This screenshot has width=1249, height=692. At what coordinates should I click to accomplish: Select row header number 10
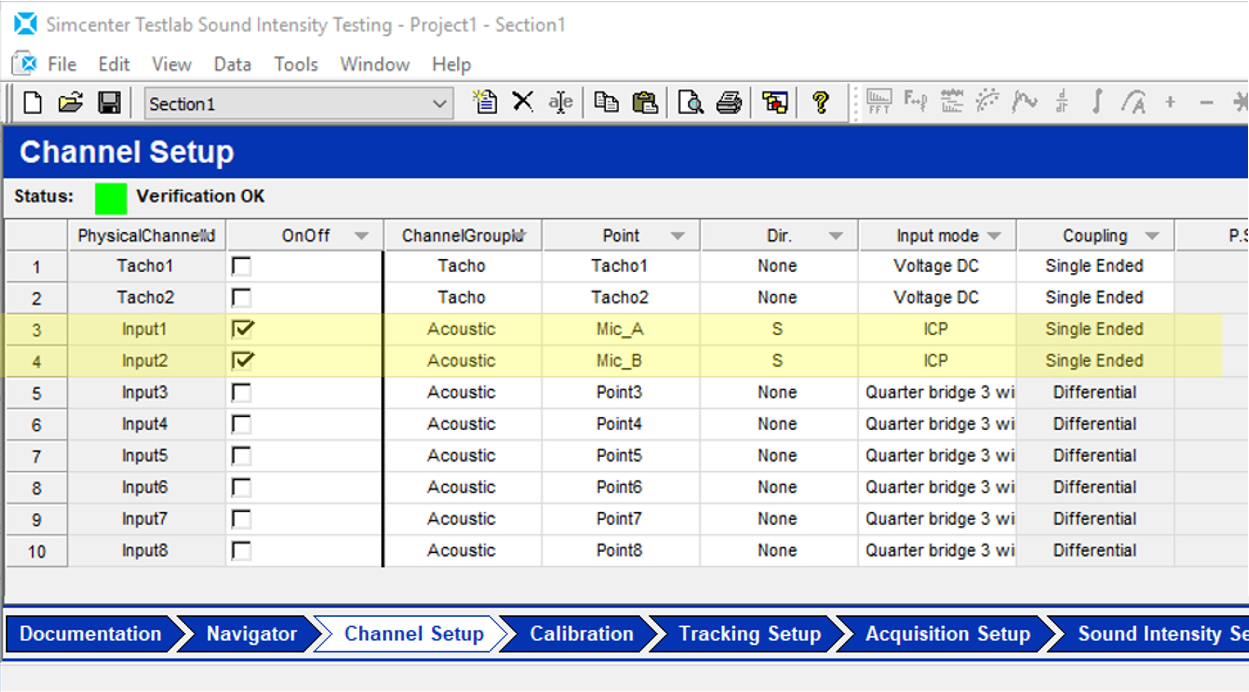point(37,551)
